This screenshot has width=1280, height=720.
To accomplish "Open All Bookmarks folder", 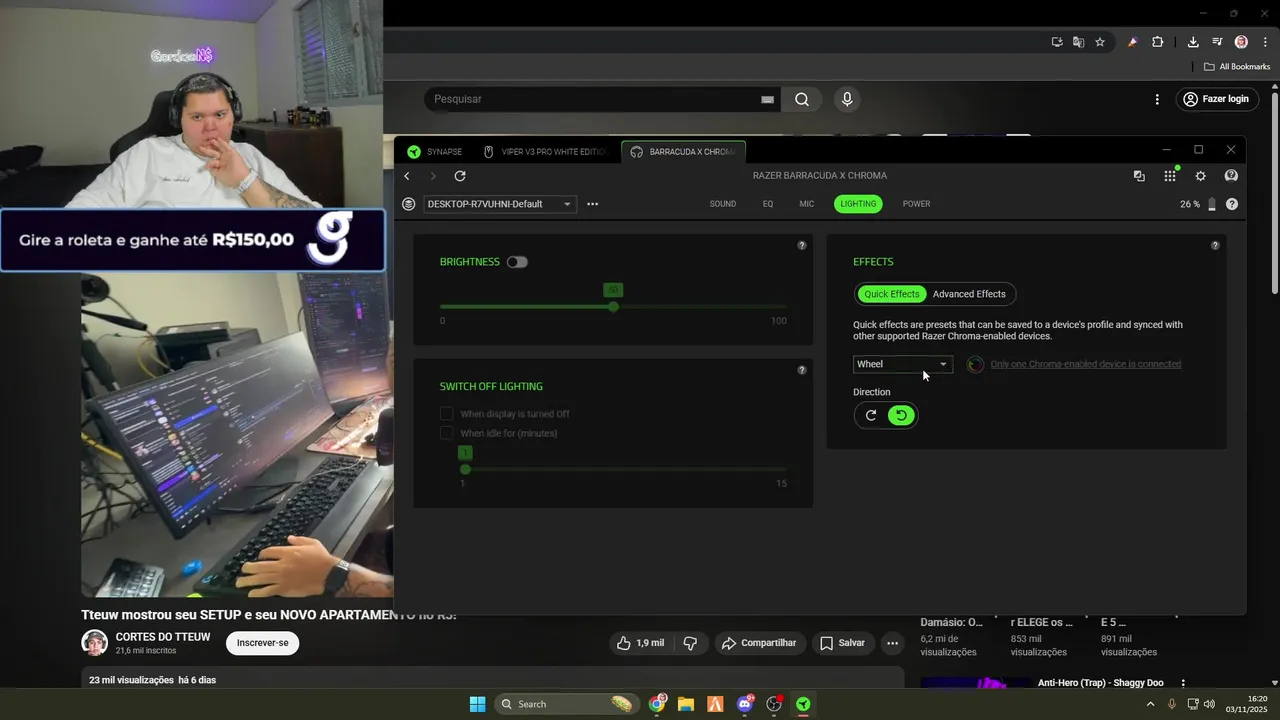I will click(1237, 67).
